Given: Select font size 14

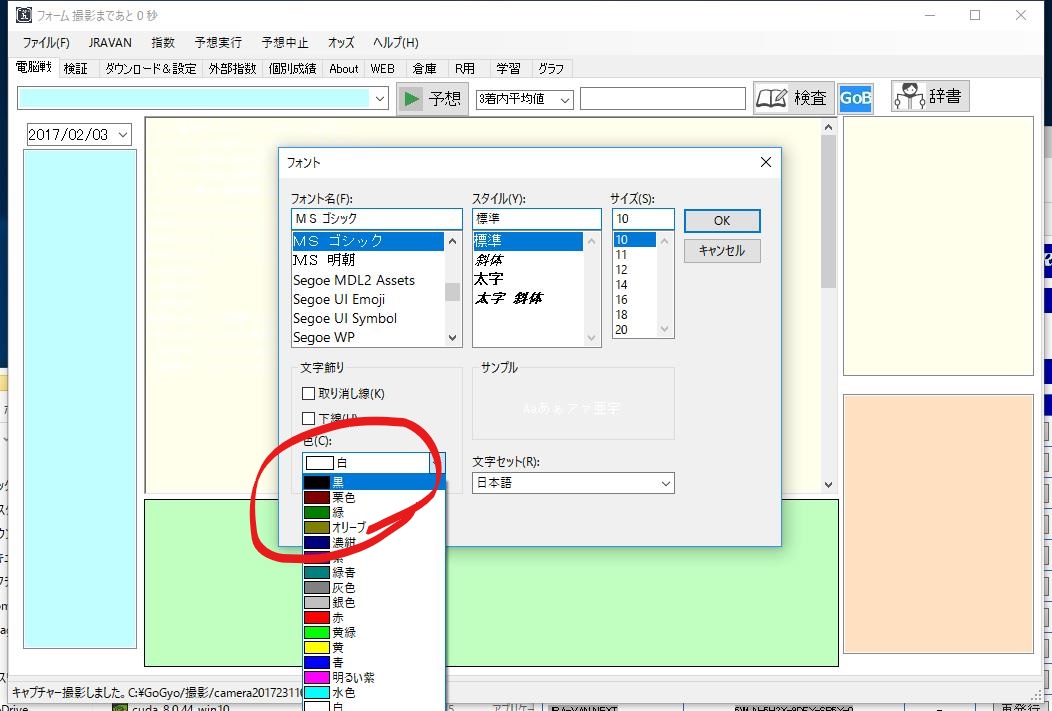Looking at the screenshot, I should [634, 285].
